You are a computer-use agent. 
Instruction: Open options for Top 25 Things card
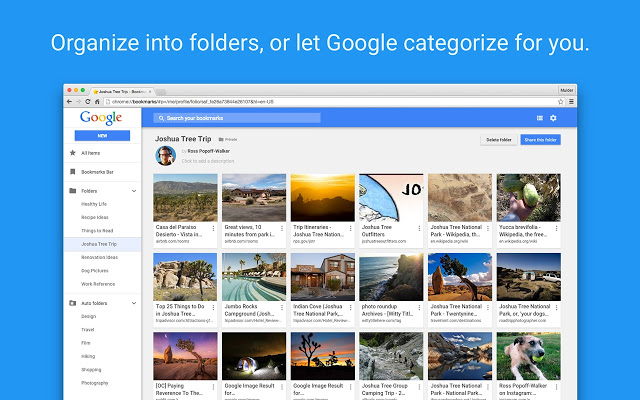click(x=213, y=308)
